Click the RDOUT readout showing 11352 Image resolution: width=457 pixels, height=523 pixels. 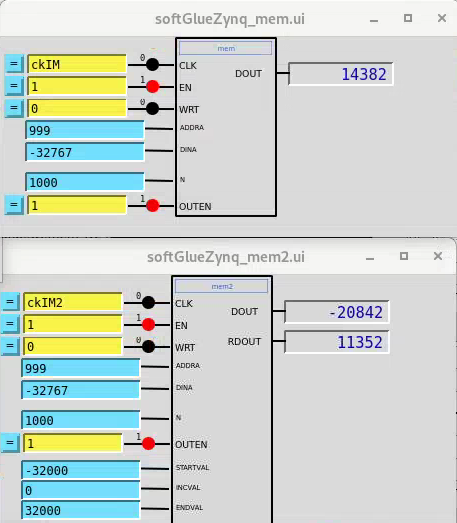(337, 342)
